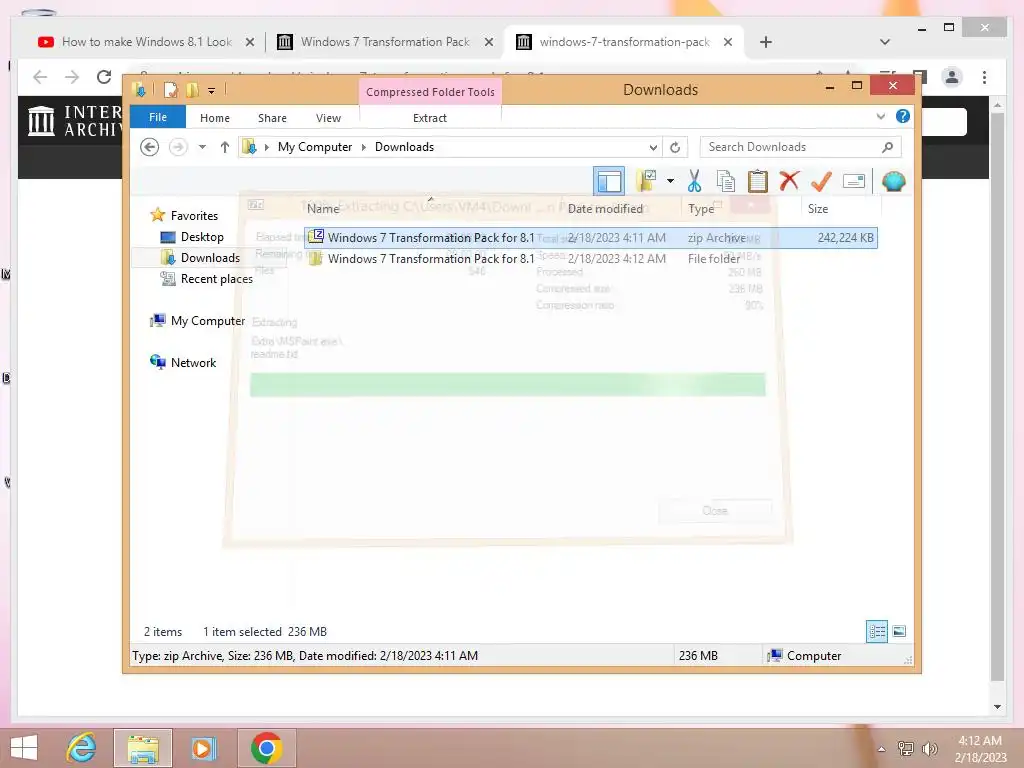
Task: Switch to the YouTube How to make Windows tab
Action: coord(144,42)
